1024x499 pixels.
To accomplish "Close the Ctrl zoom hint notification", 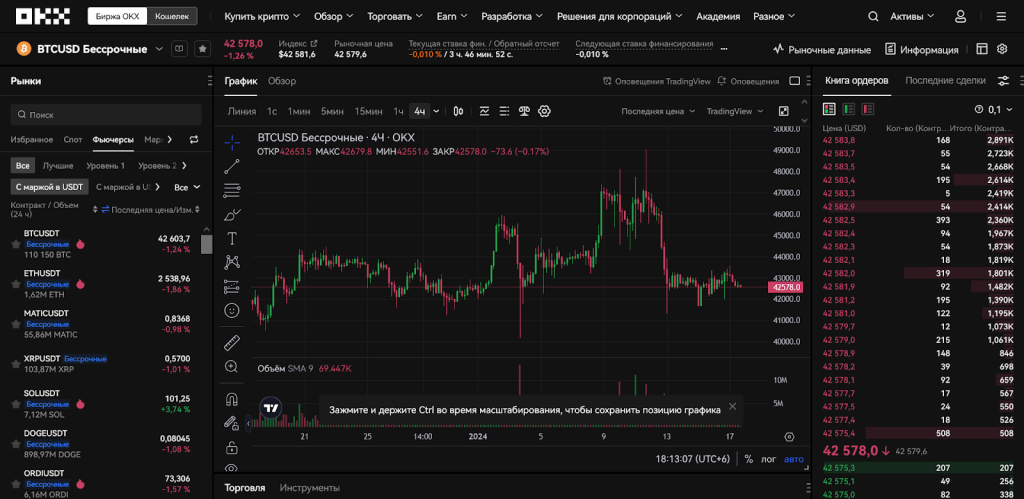I will (x=732, y=406).
